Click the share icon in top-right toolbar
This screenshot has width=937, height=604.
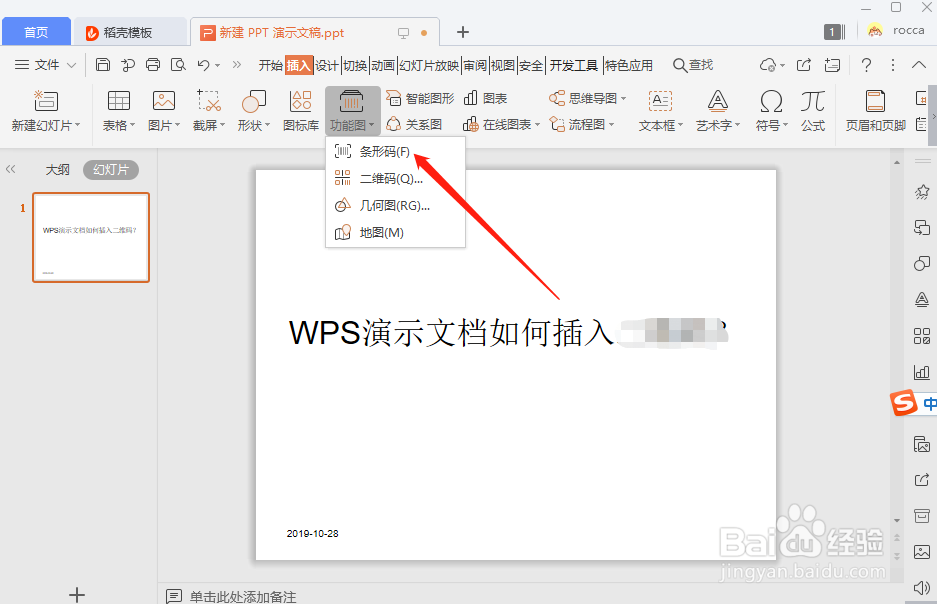[x=804, y=65]
